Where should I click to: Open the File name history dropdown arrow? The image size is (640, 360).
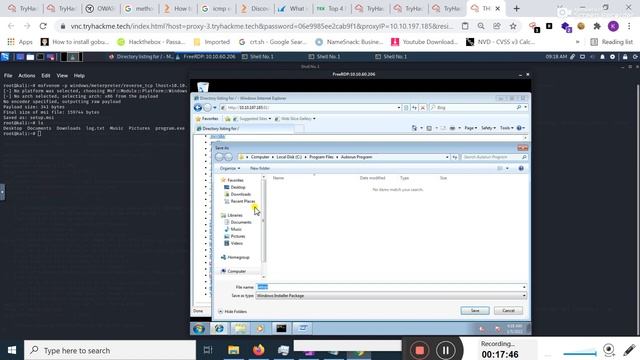point(524,287)
